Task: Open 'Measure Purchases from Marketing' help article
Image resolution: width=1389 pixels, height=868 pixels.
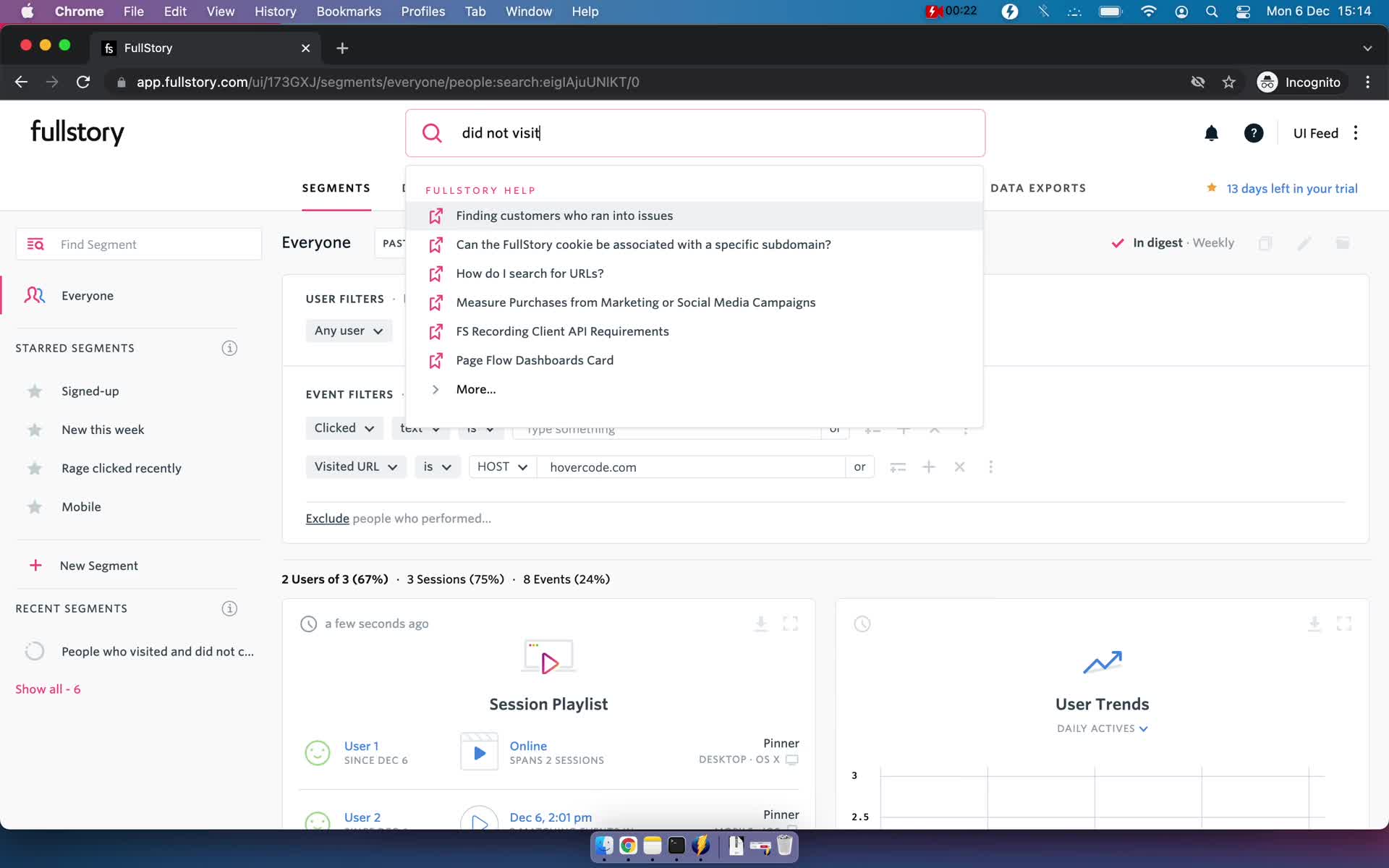Action: [x=694, y=302]
